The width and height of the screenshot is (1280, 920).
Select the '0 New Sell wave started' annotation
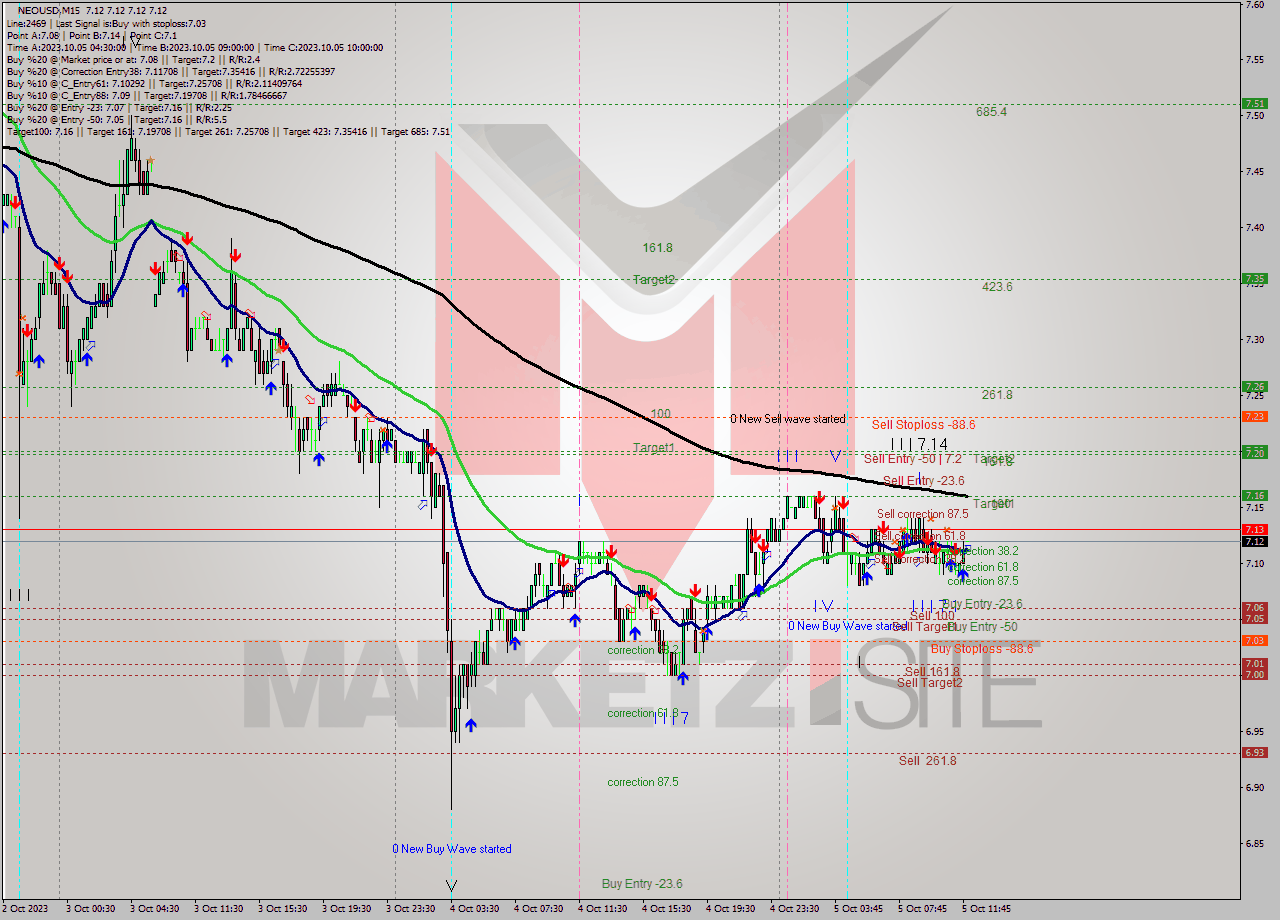click(x=787, y=419)
